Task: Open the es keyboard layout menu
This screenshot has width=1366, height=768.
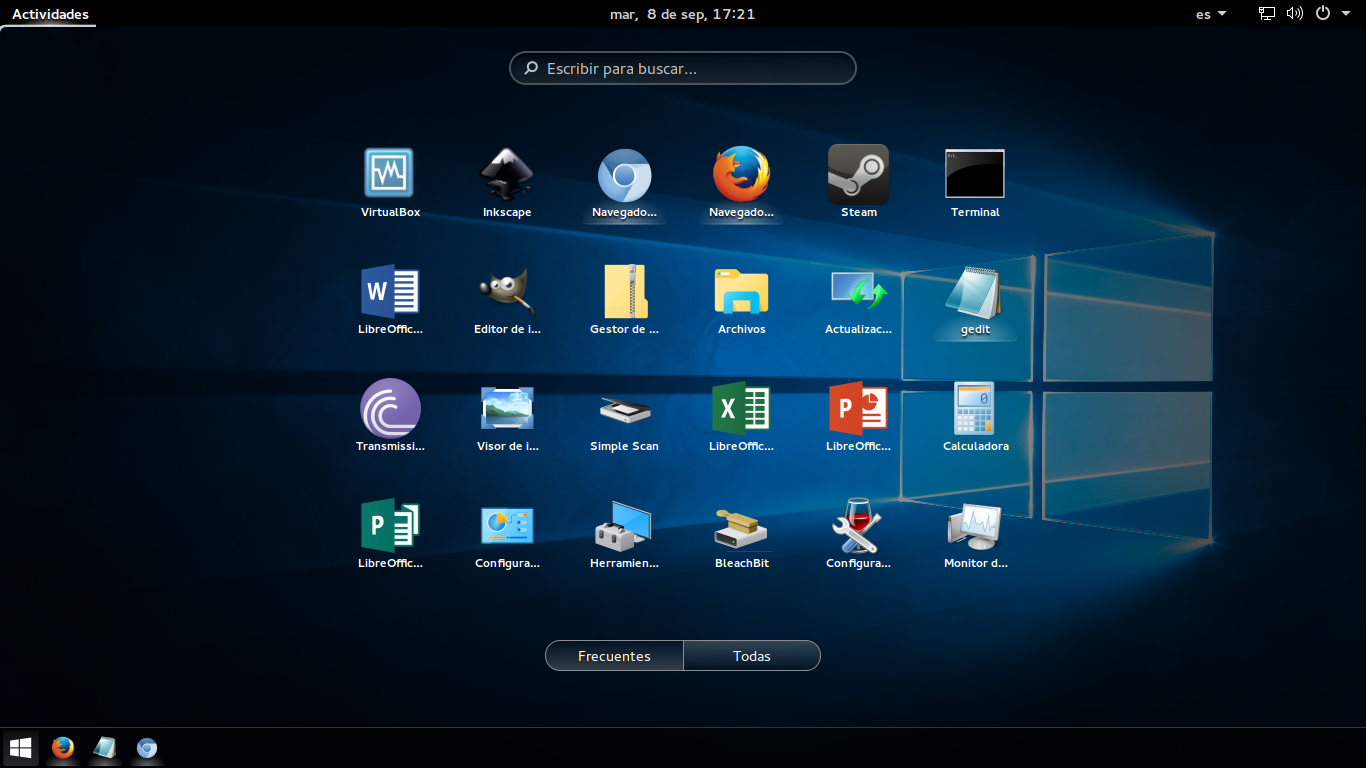Action: click(1209, 14)
